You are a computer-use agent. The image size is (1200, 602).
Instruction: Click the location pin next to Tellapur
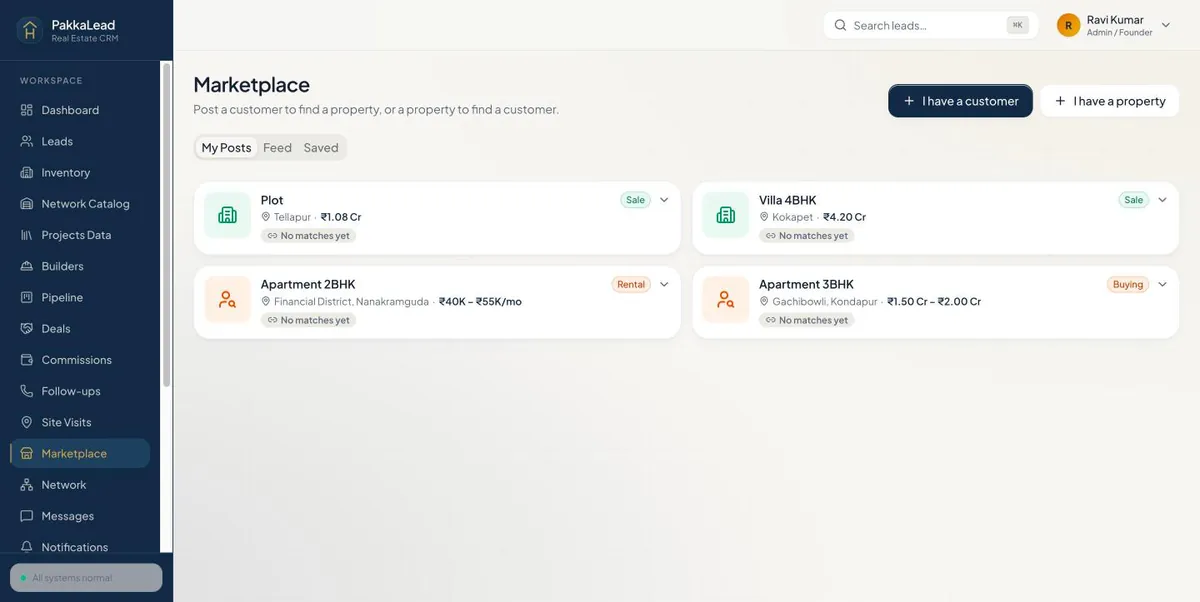(266, 217)
